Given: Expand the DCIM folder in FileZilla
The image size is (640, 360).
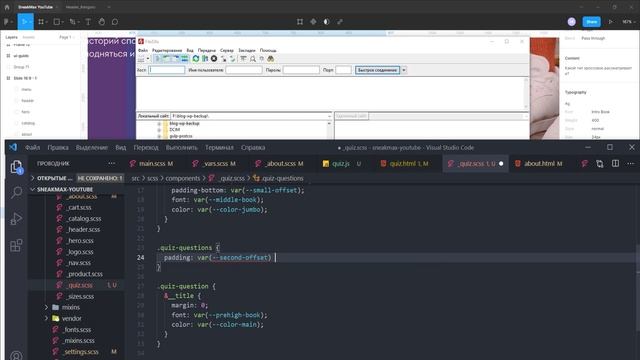Looking at the screenshot, I should pos(159,130).
